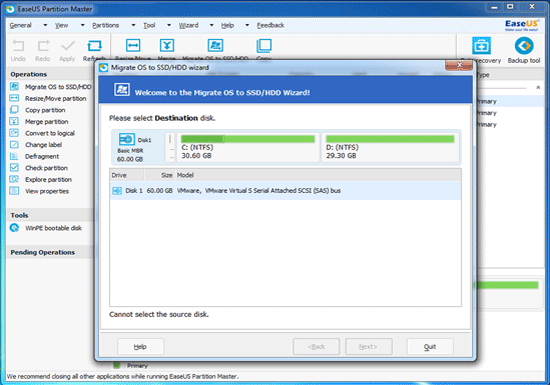
Task: Click the Tools panel header
Action: pyautogui.click(x=49, y=215)
